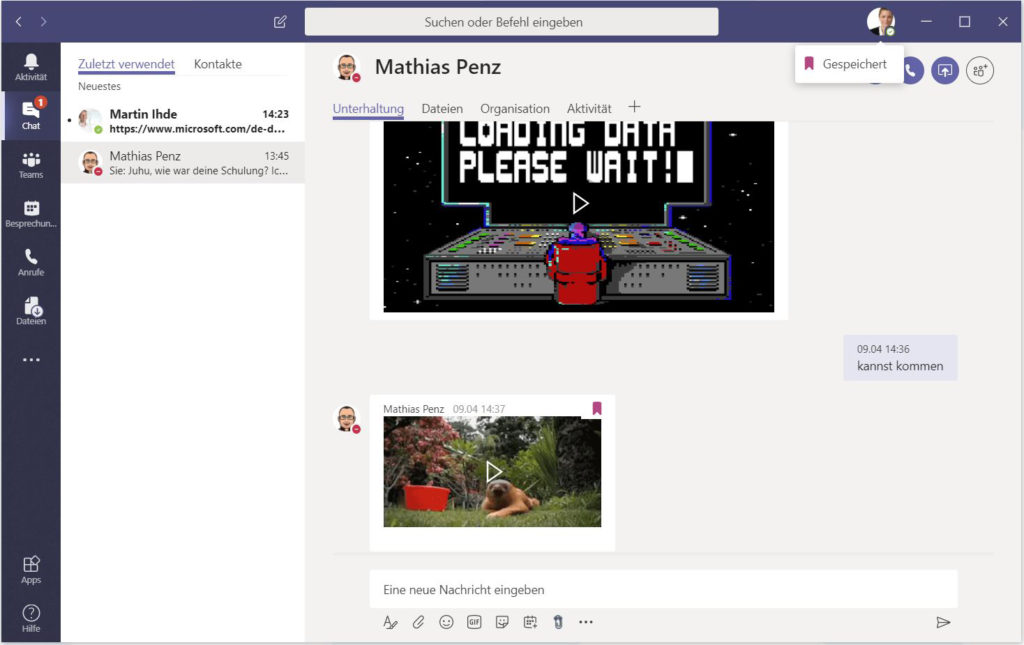Image resolution: width=1024 pixels, height=645 pixels.
Task: Click Mathias Penz avatar in chat header
Action: point(347,67)
